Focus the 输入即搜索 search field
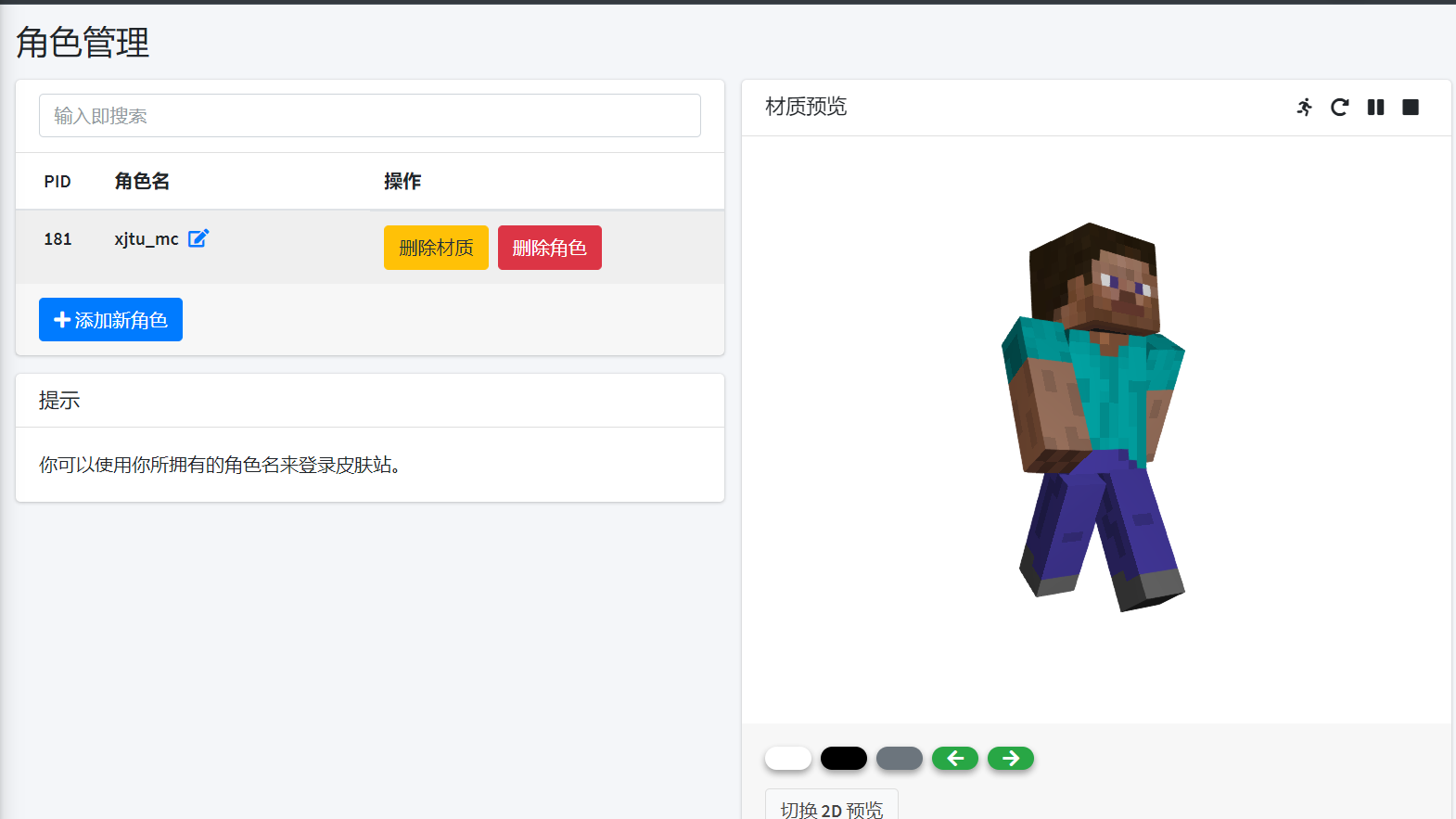 pyautogui.click(x=370, y=116)
